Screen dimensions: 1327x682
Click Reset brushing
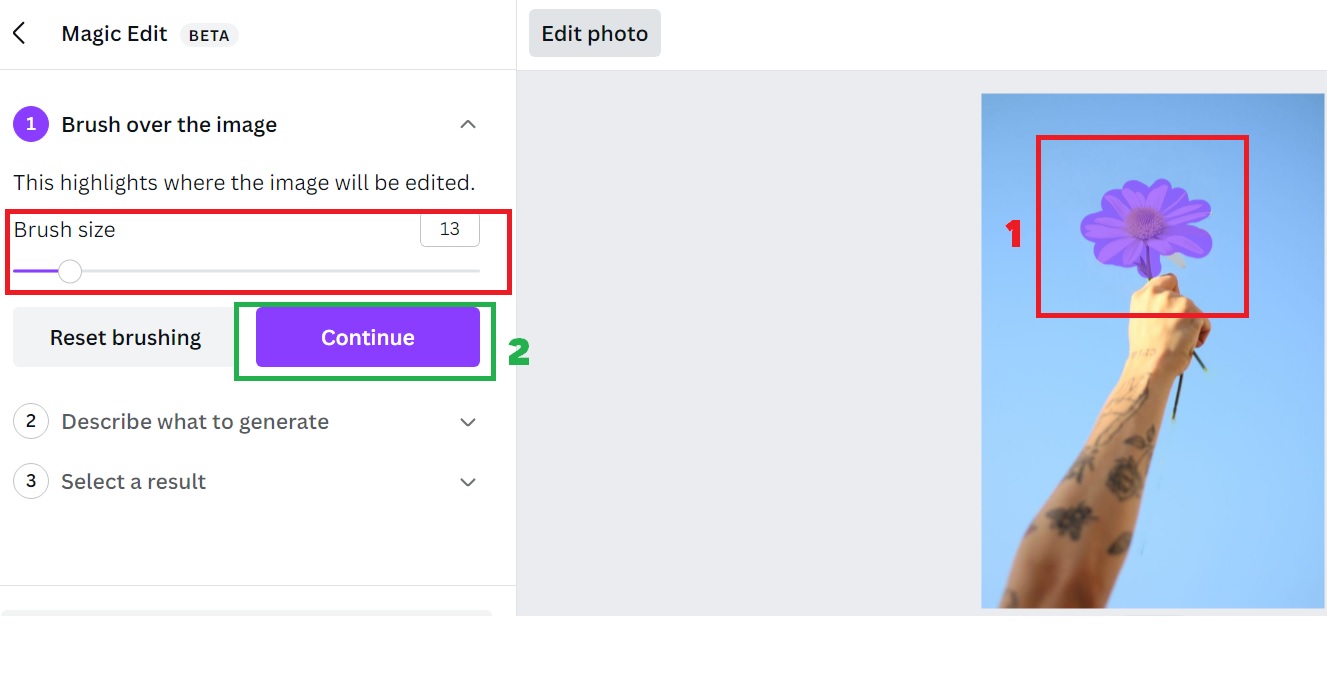126,338
